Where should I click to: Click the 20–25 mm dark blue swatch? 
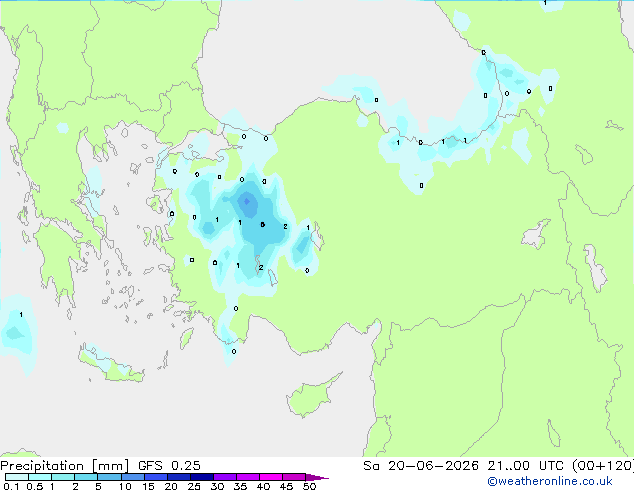(x=178, y=477)
